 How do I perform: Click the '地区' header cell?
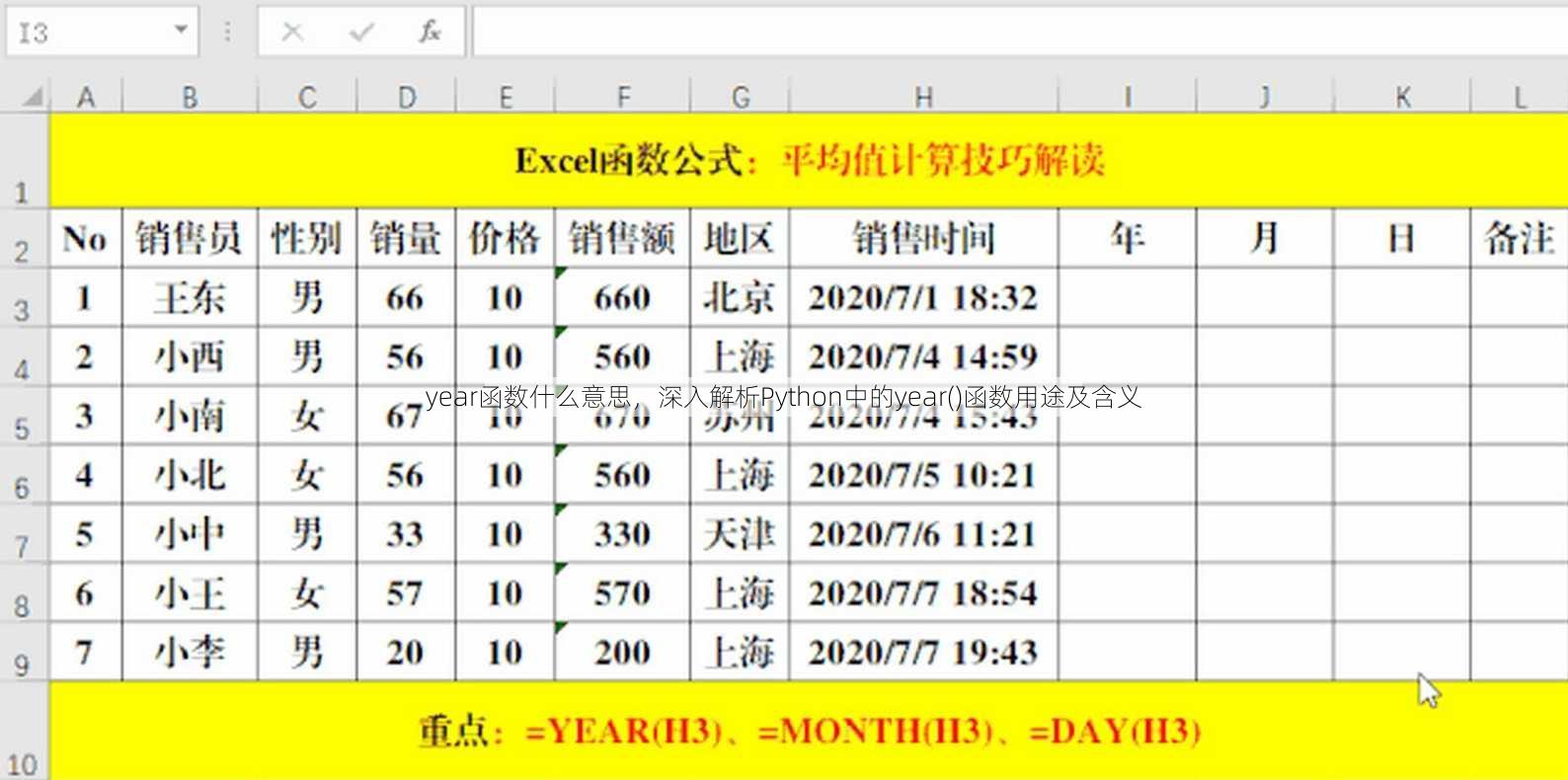click(x=741, y=238)
